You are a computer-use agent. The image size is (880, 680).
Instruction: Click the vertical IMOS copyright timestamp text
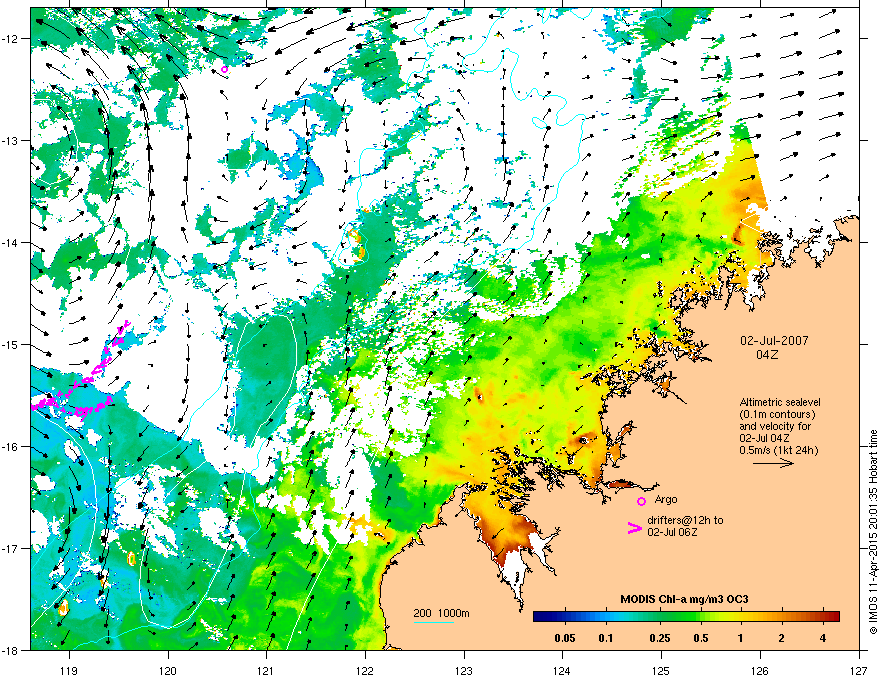[x=873, y=532]
